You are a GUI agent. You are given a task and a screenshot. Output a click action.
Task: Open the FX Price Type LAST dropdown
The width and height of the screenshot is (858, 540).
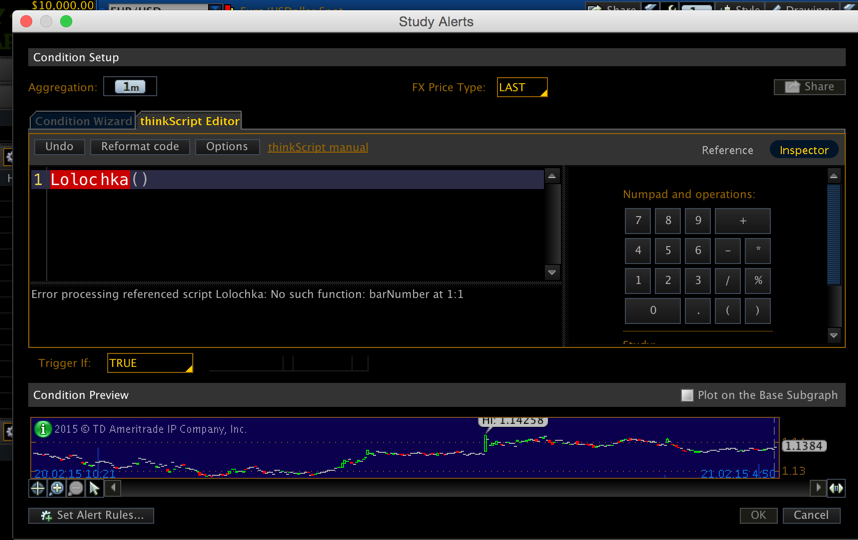522,87
